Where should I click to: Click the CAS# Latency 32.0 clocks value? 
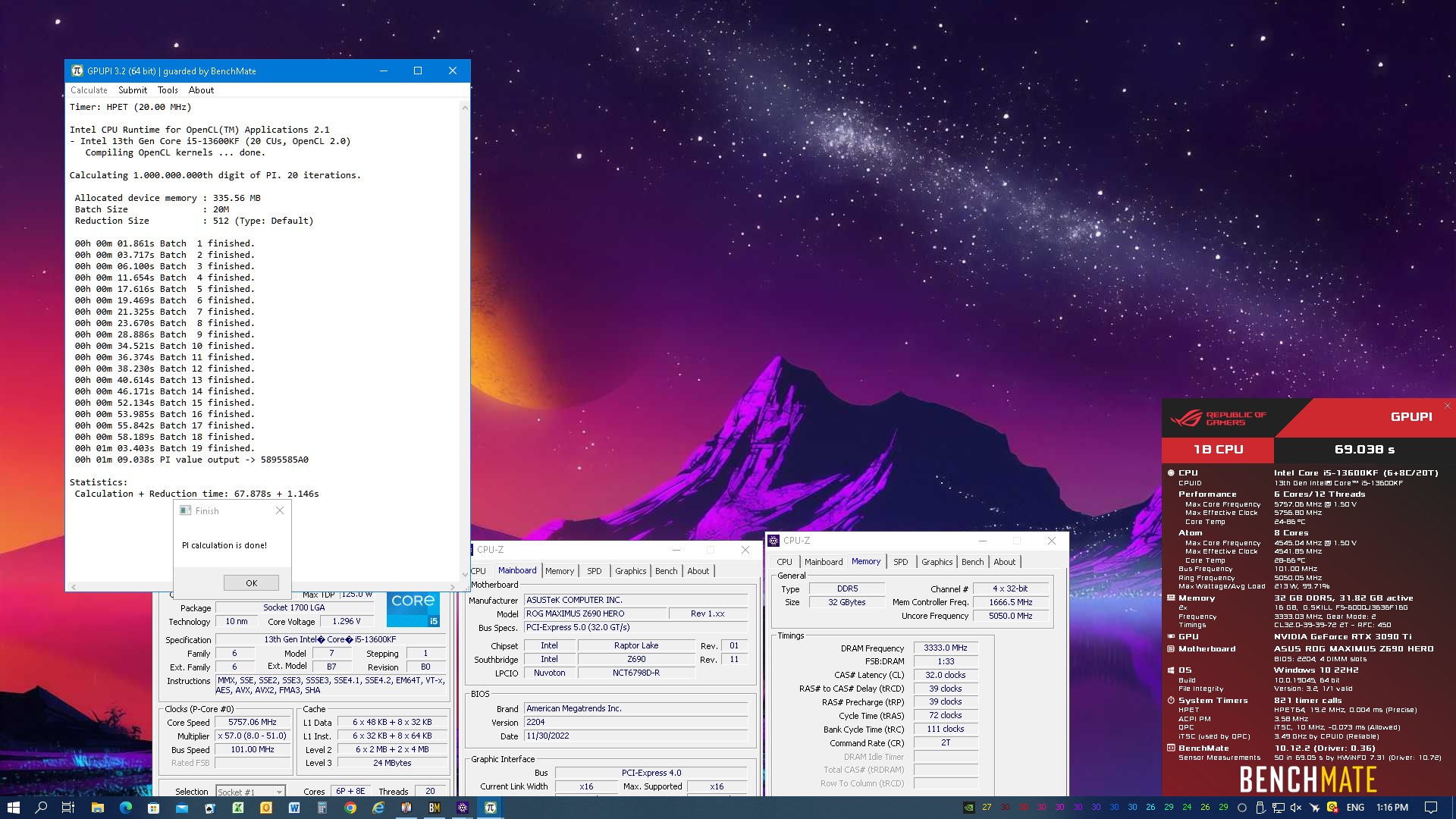click(x=946, y=675)
